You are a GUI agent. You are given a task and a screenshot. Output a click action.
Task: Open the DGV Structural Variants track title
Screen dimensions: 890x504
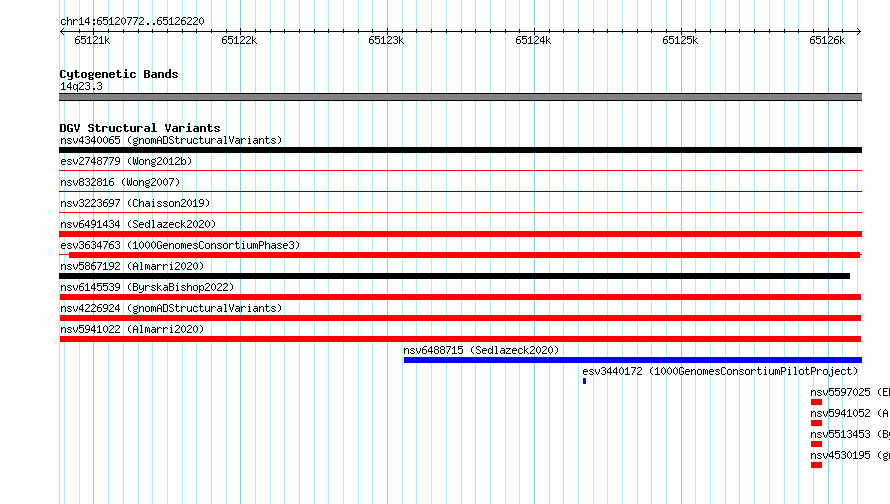coord(140,128)
